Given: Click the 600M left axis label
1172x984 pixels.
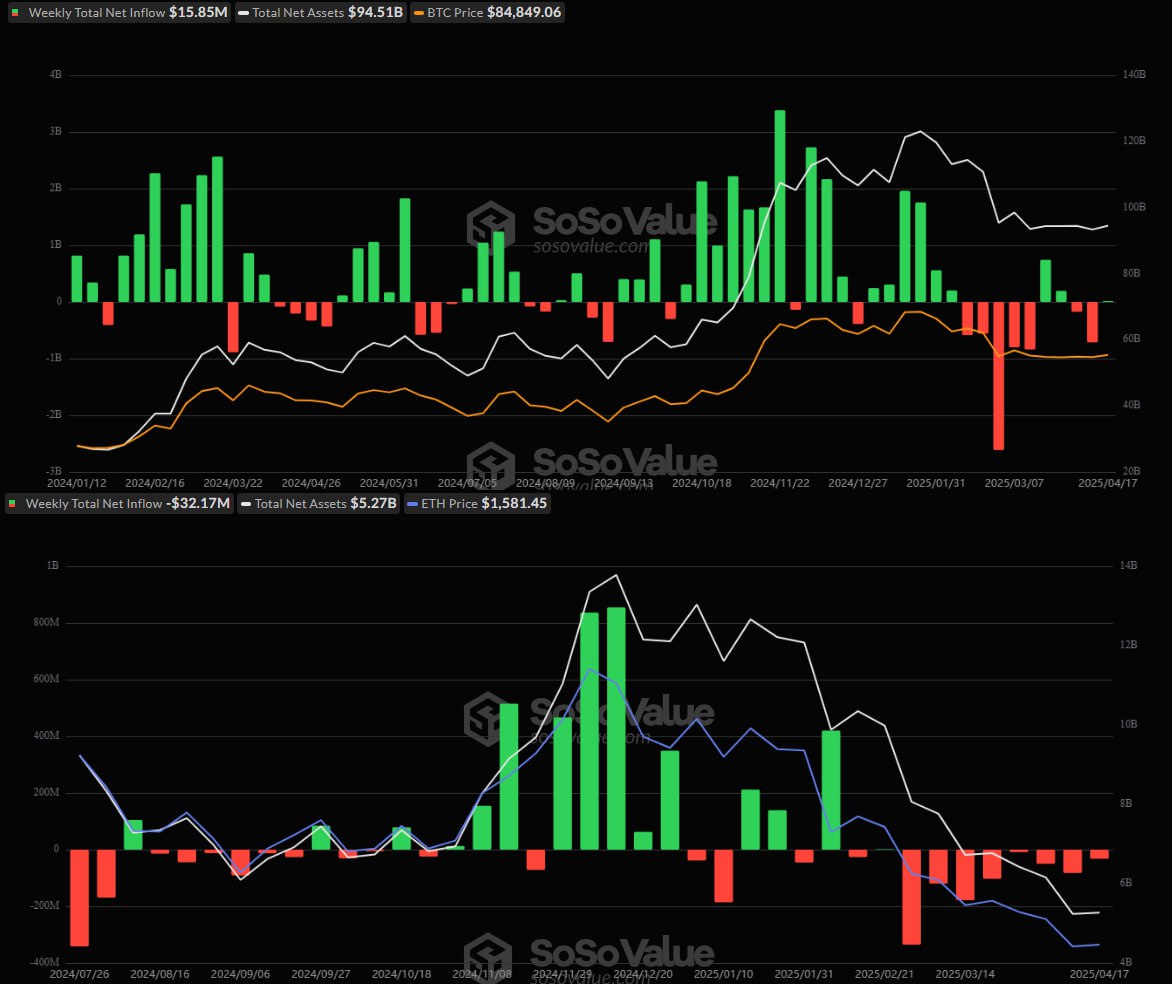Looking at the screenshot, I should coord(46,680).
